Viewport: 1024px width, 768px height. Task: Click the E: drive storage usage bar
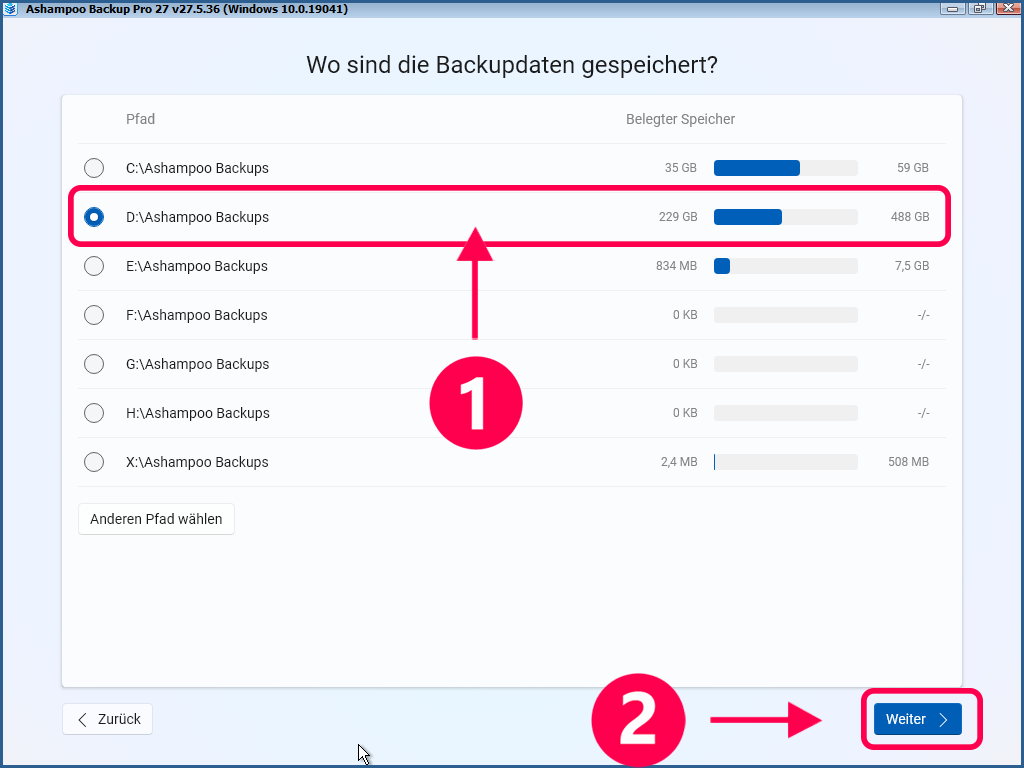[x=786, y=266]
